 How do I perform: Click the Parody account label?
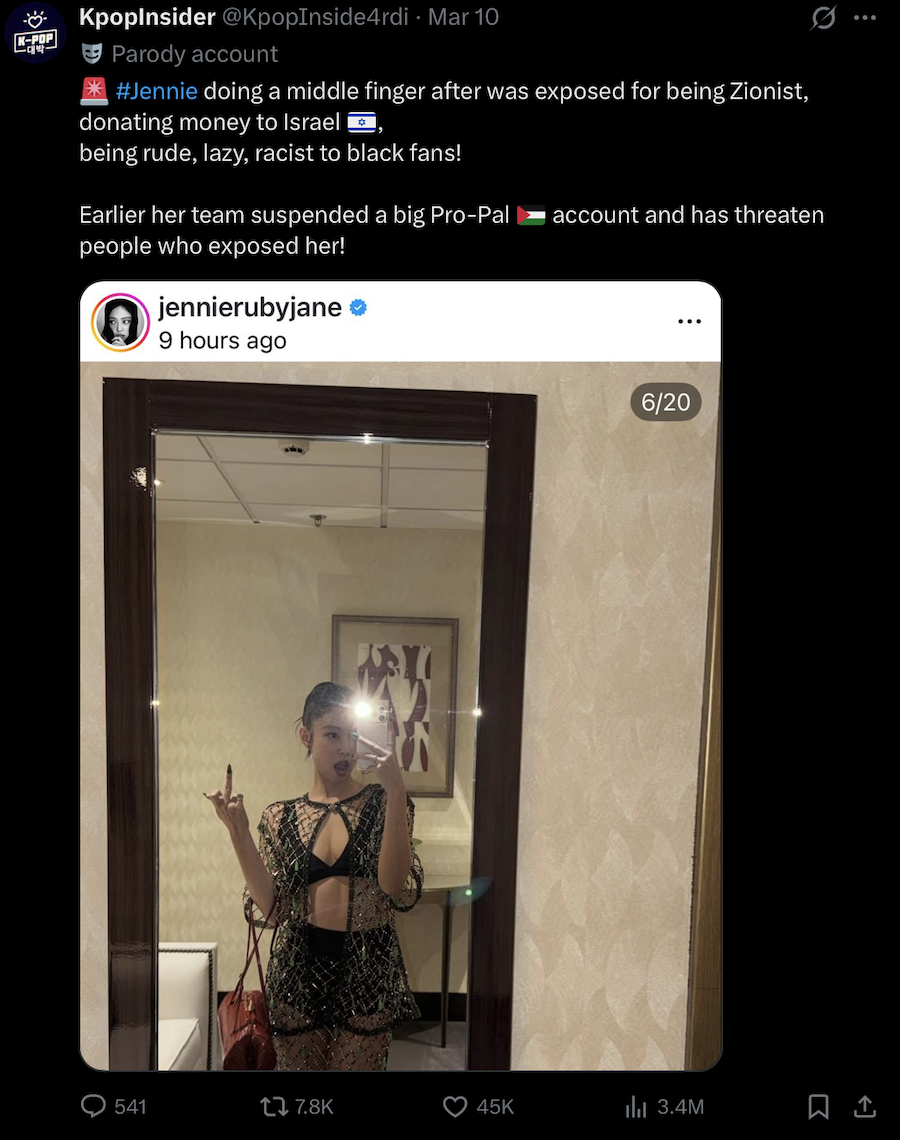[194, 54]
